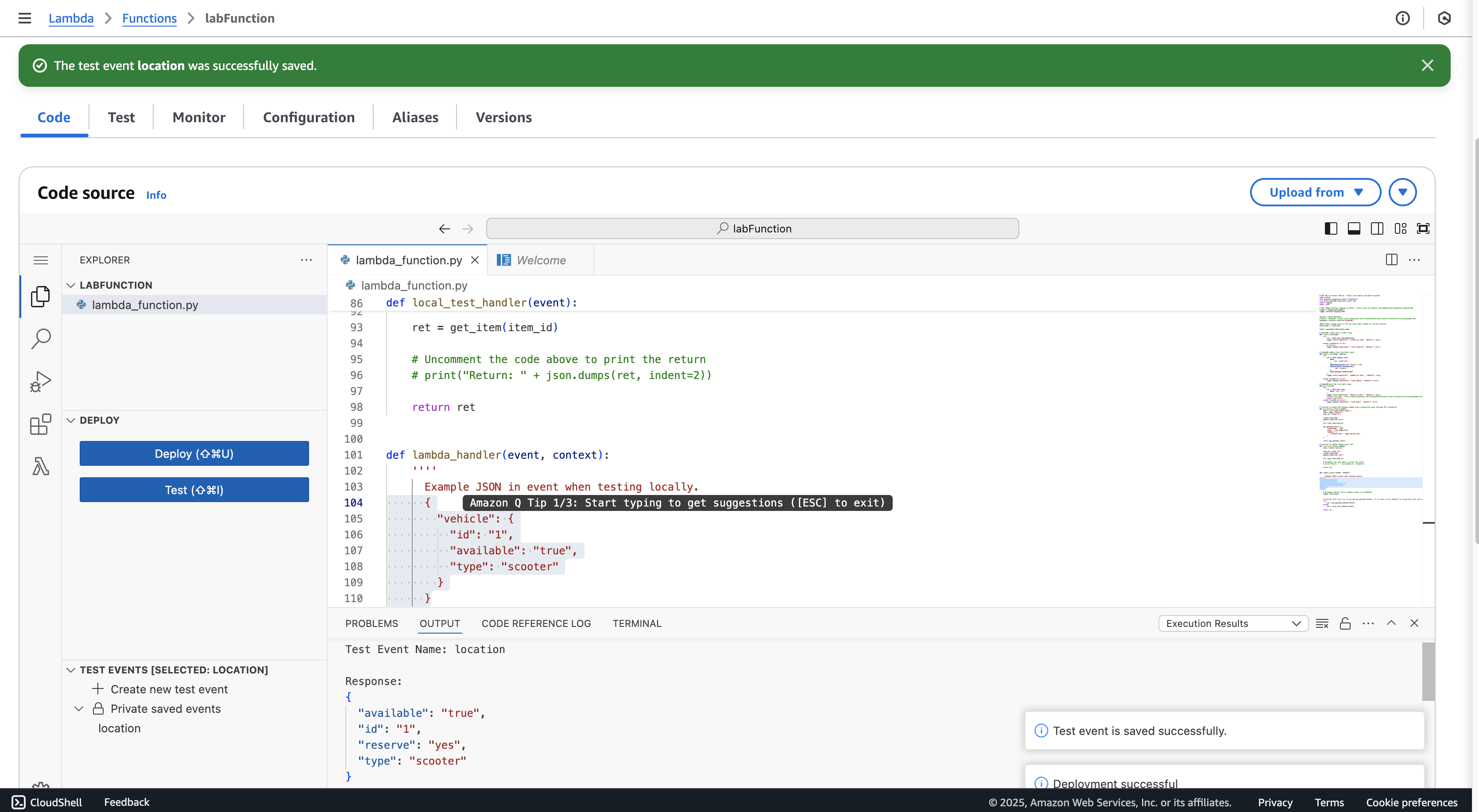
Task: Open the info panel icon in the top bar
Action: 1403,19
